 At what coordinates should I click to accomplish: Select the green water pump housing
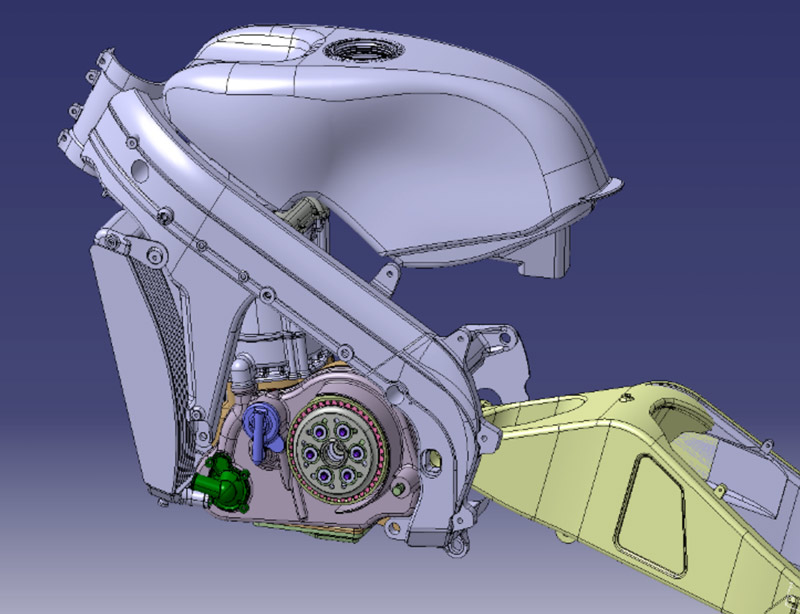click(223, 484)
